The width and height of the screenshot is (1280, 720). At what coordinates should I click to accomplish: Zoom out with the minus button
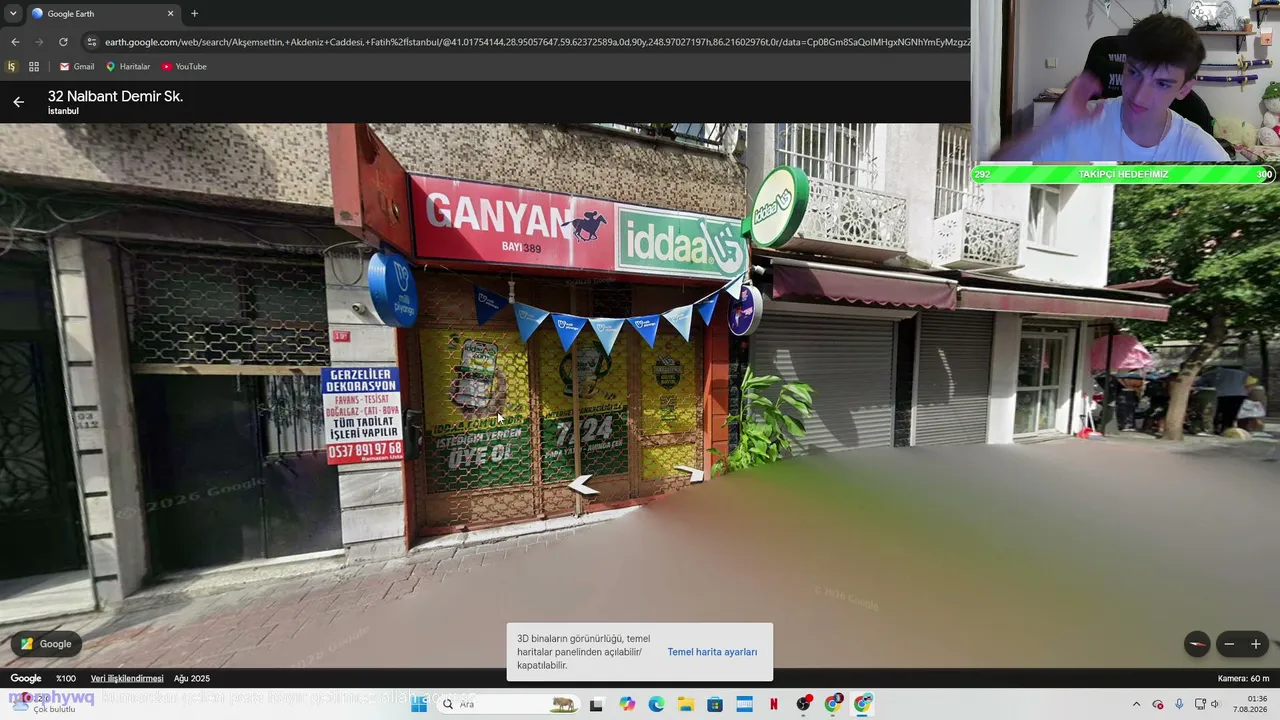(x=1229, y=644)
